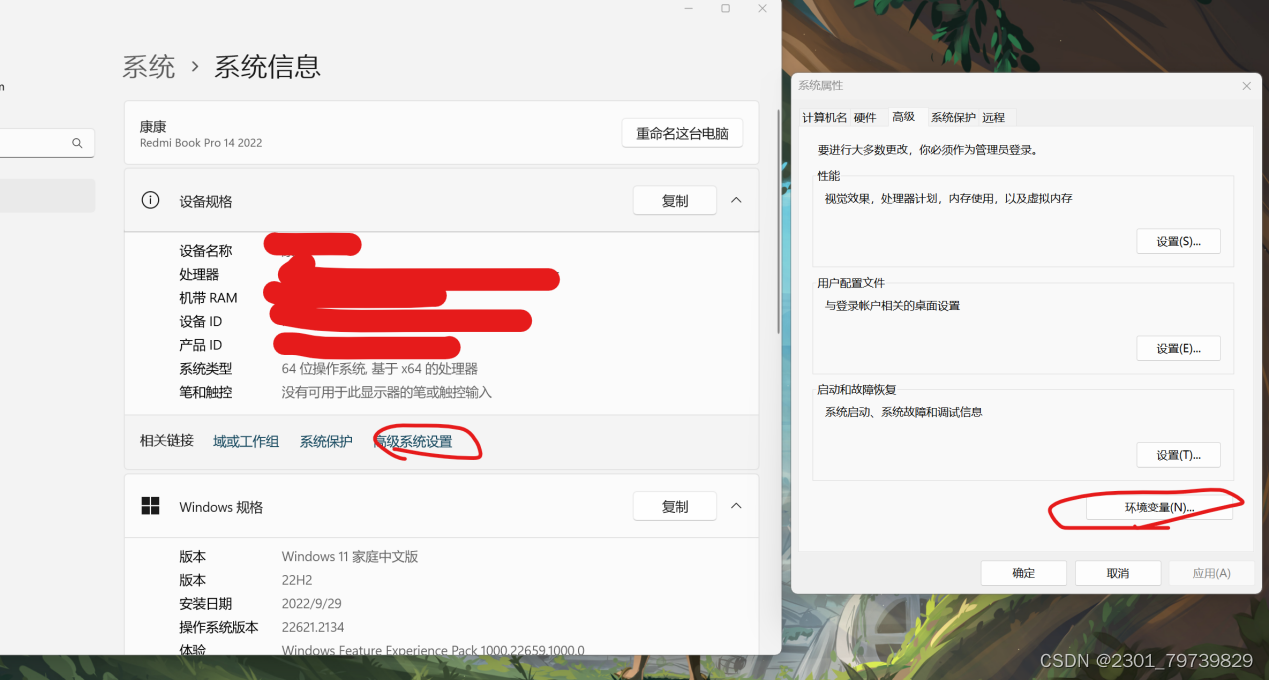
Task: Click the Windows 11 家庭中文版 value
Action: pos(350,556)
